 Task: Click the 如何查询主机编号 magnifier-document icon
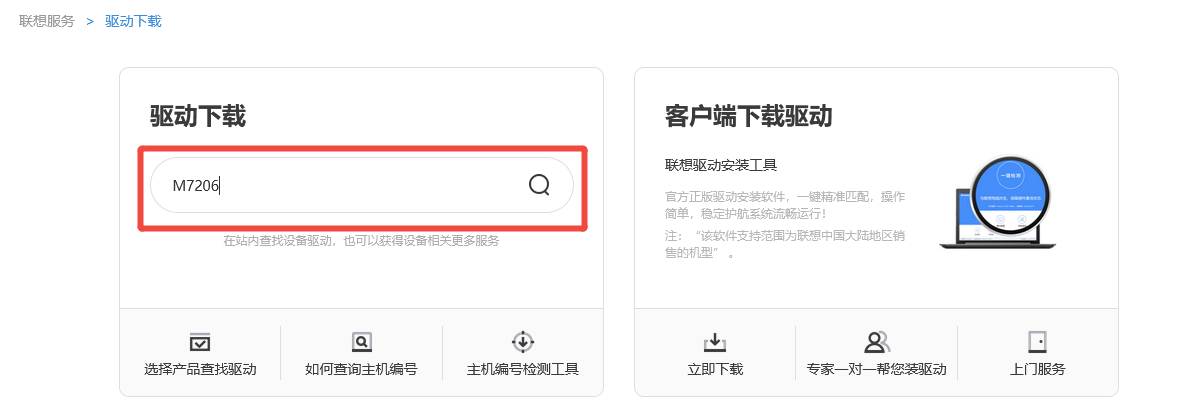(x=362, y=342)
